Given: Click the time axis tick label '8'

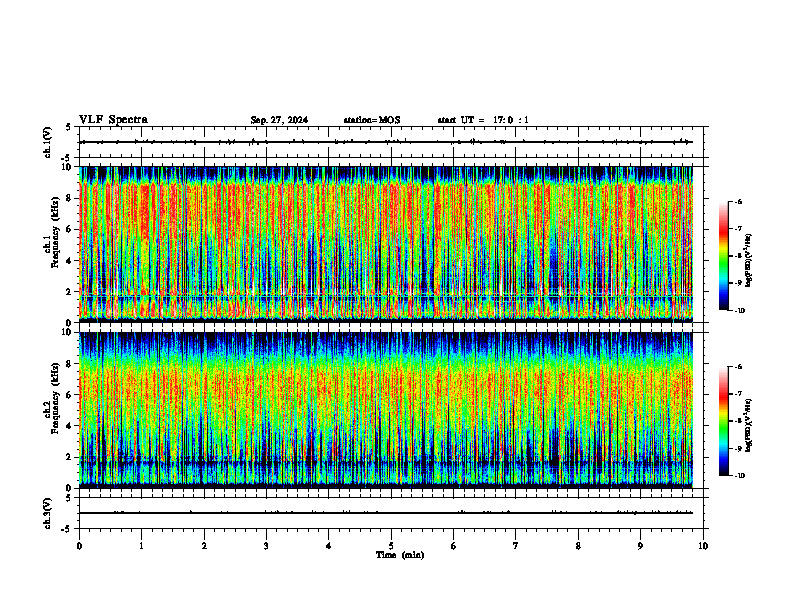Looking at the screenshot, I should click(x=578, y=546).
